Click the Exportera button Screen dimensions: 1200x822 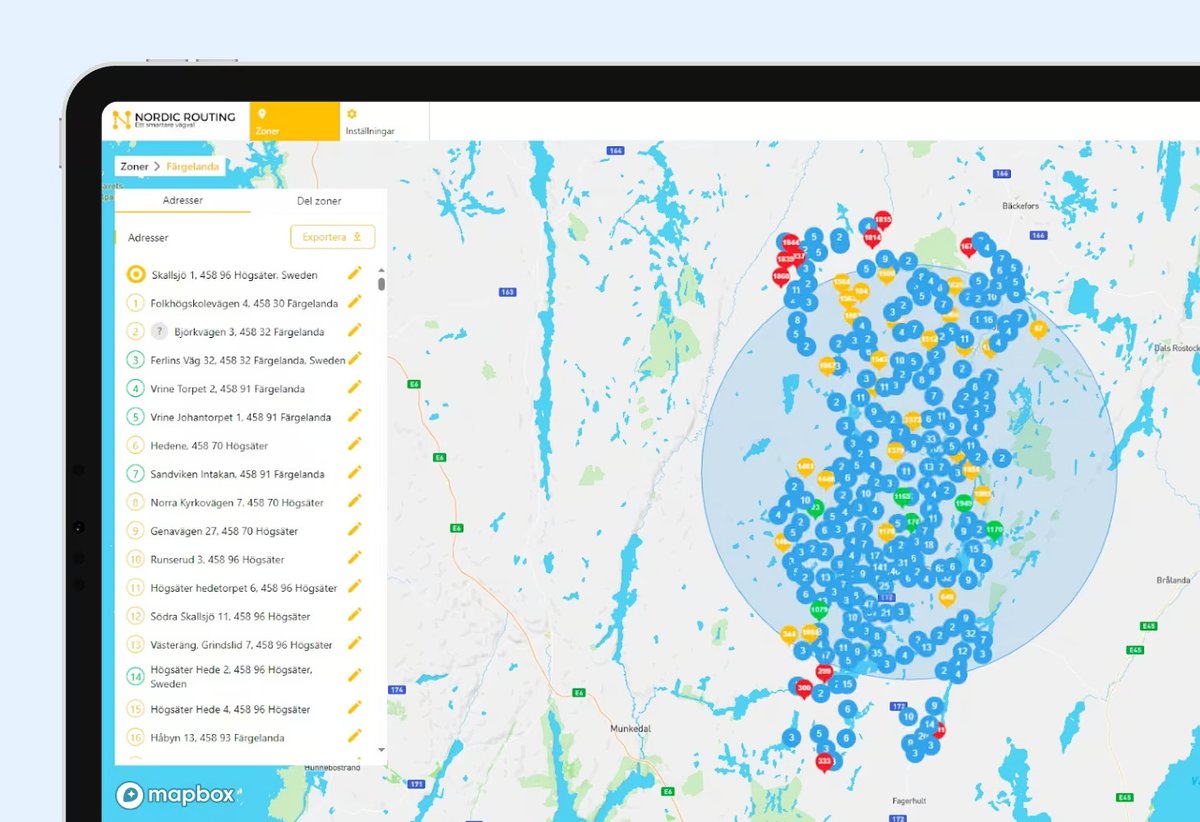click(x=333, y=237)
